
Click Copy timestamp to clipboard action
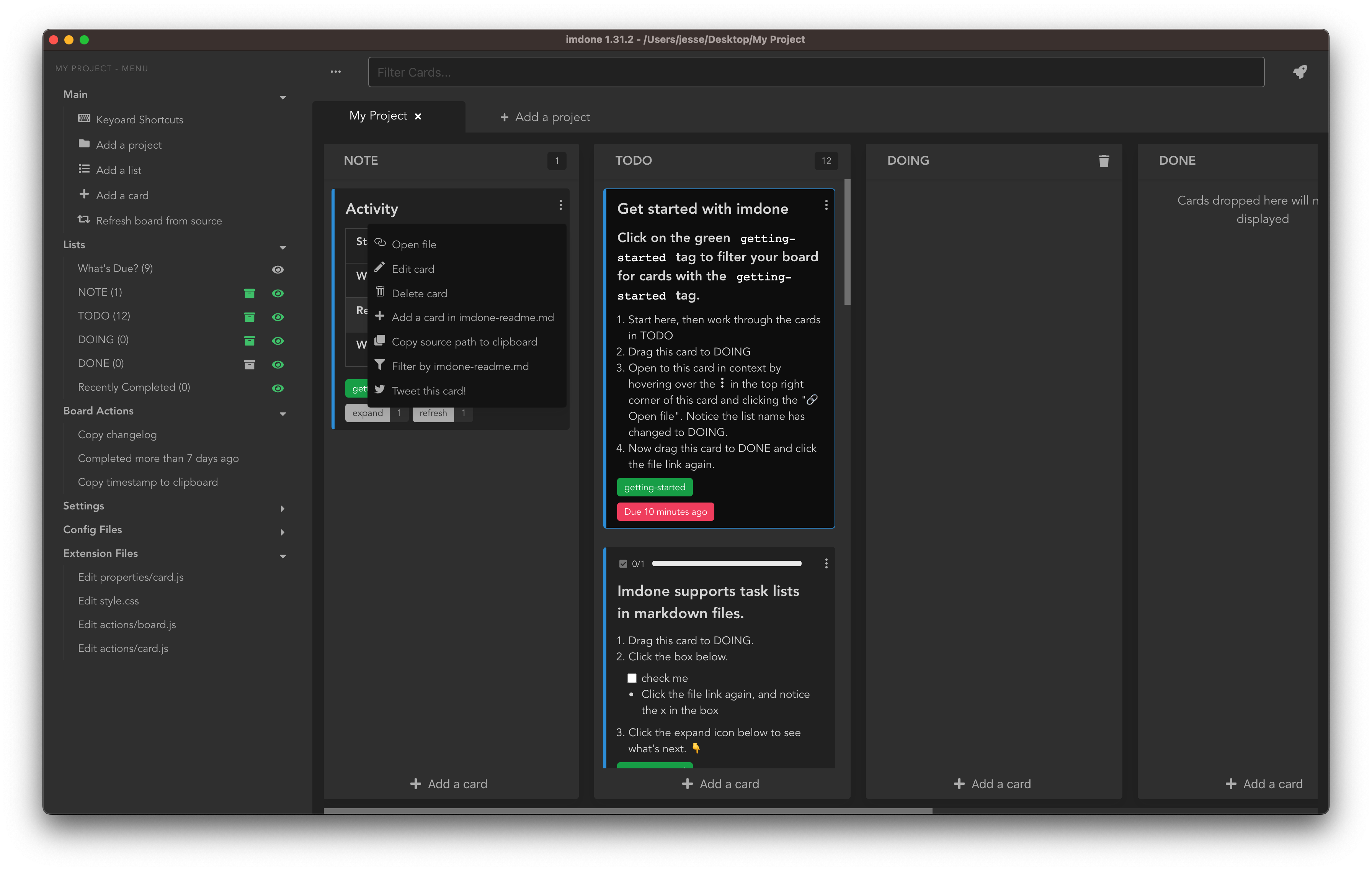tap(148, 482)
